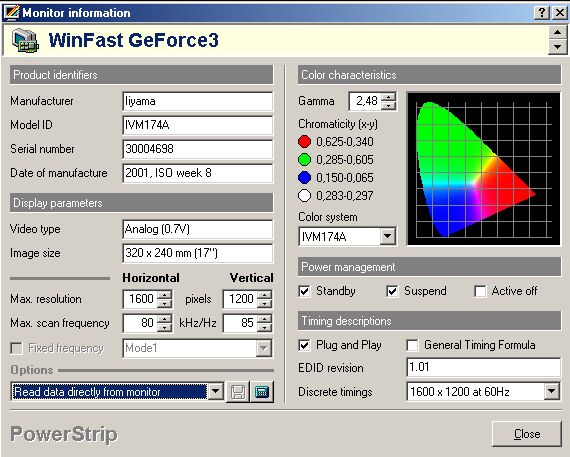Increase Gamma with the up spinner arrow

click(x=389, y=97)
